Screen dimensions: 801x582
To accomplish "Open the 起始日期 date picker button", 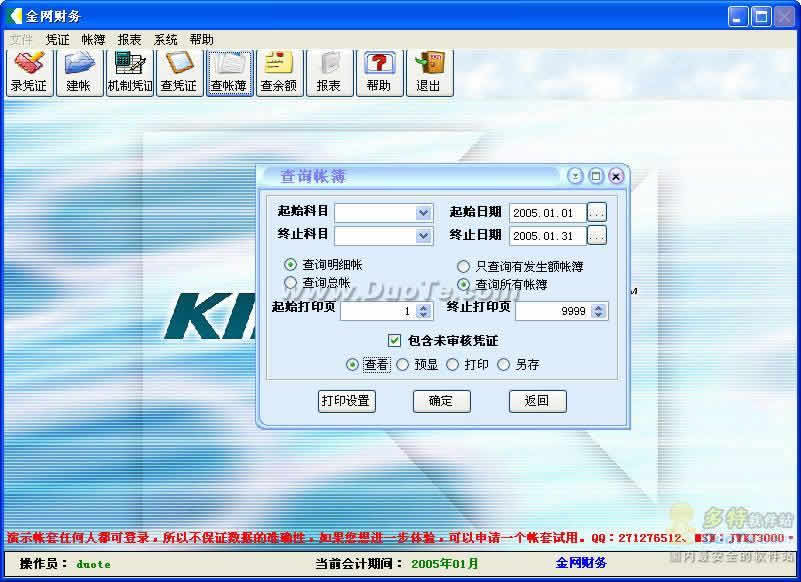I will click(597, 212).
